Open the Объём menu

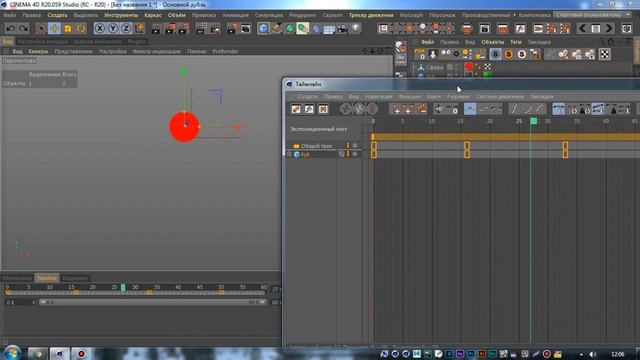pyautogui.click(x=177, y=15)
